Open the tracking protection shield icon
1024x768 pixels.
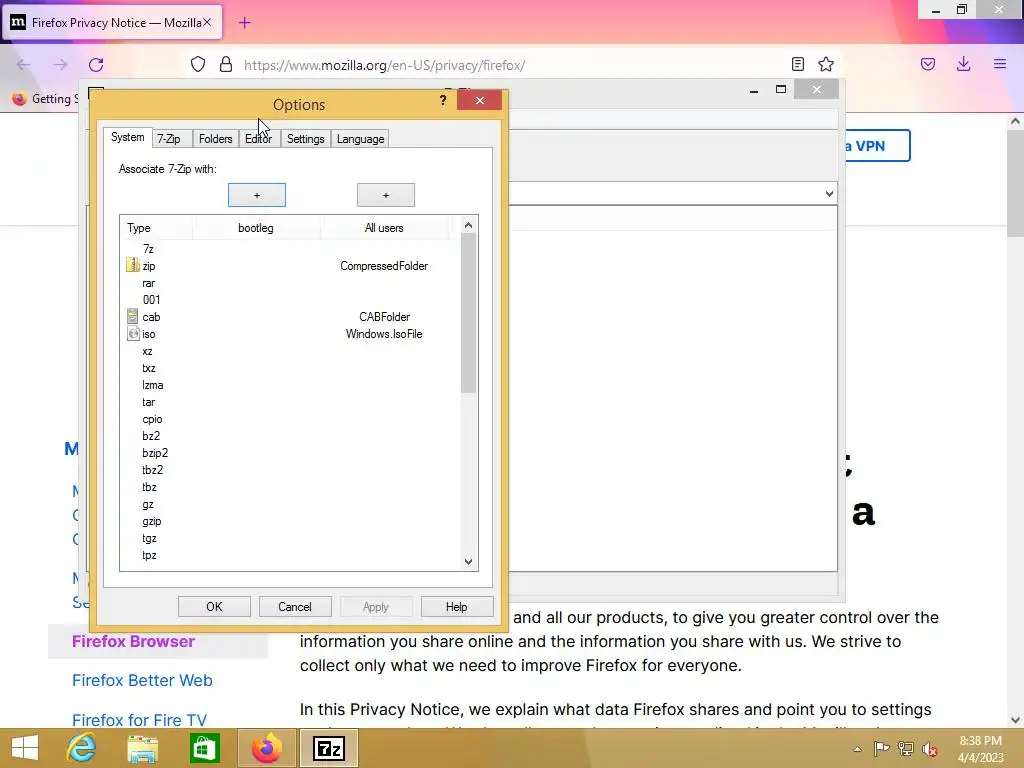tap(198, 64)
